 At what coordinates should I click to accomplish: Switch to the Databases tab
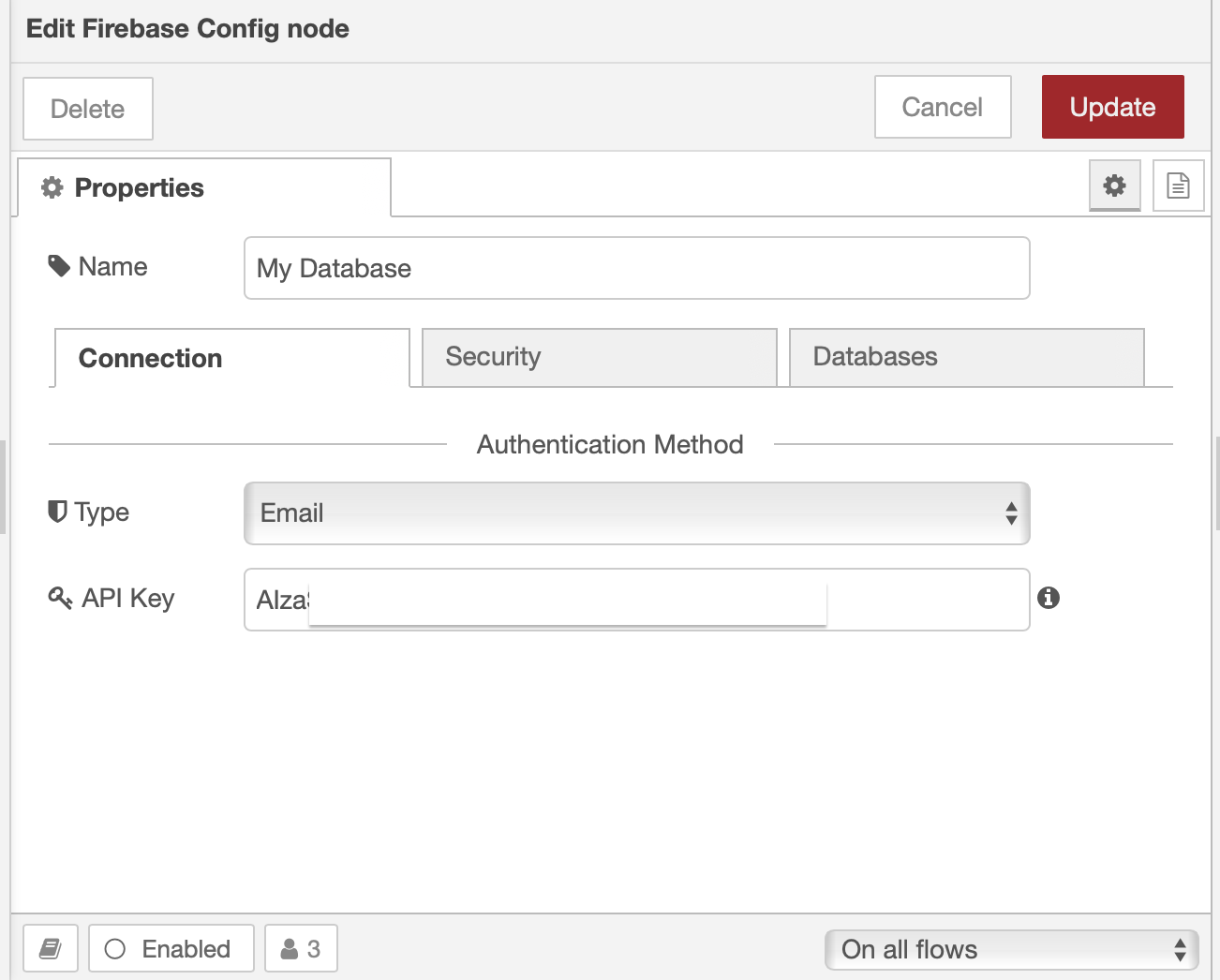[967, 357]
